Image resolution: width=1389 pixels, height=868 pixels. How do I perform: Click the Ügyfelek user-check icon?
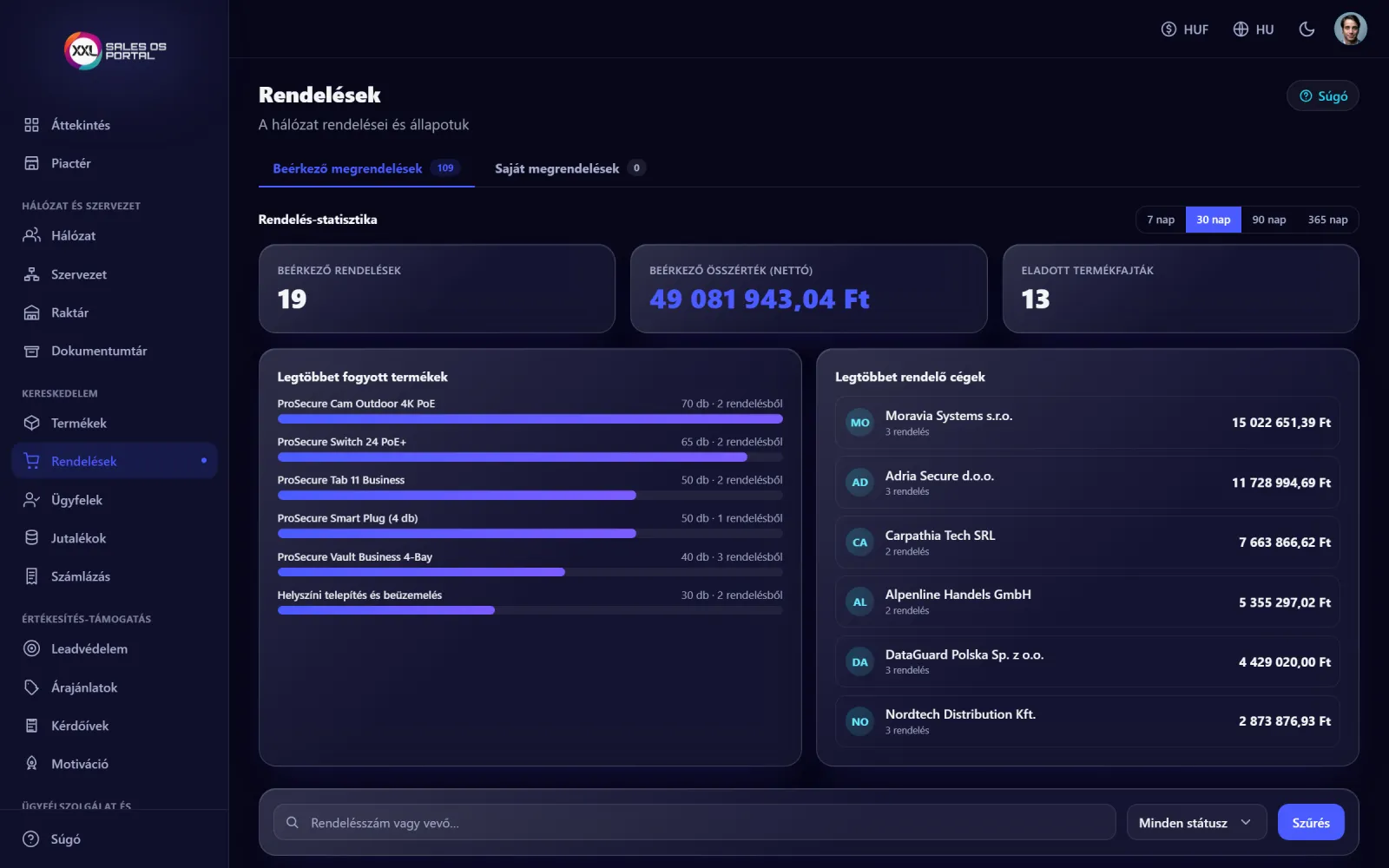point(31,500)
